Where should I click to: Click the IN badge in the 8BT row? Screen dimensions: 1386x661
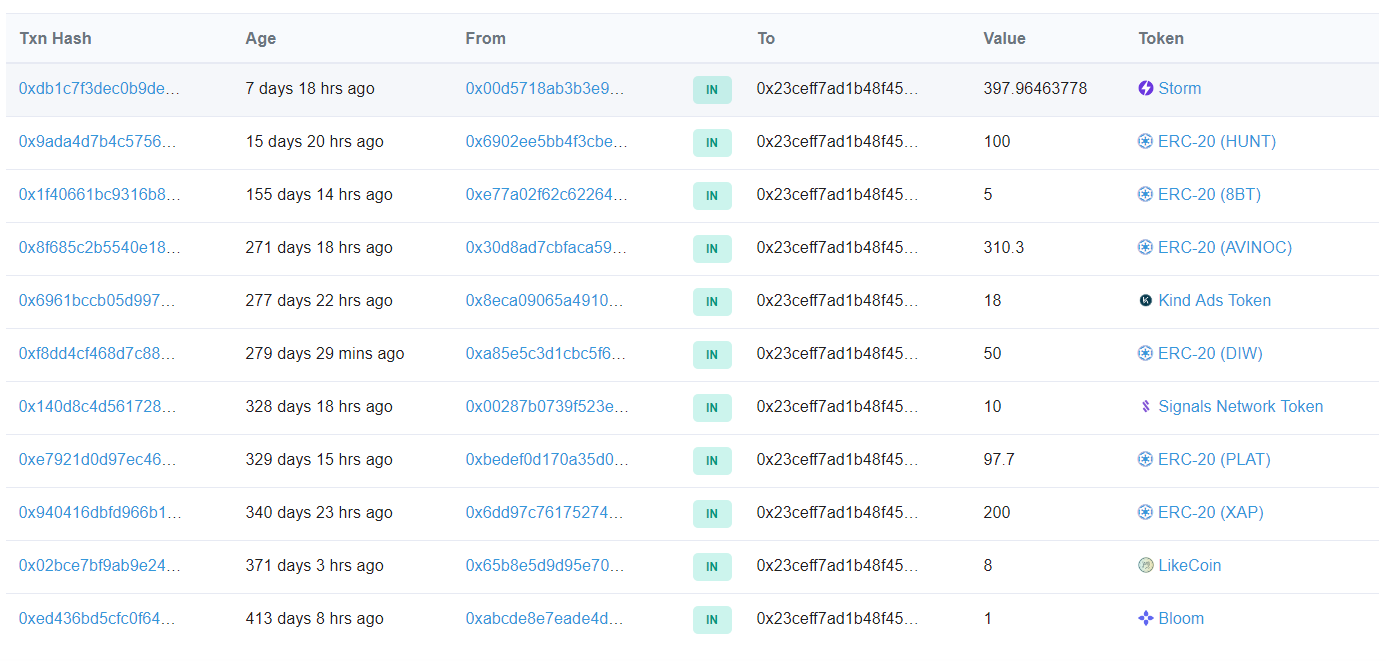coord(712,196)
